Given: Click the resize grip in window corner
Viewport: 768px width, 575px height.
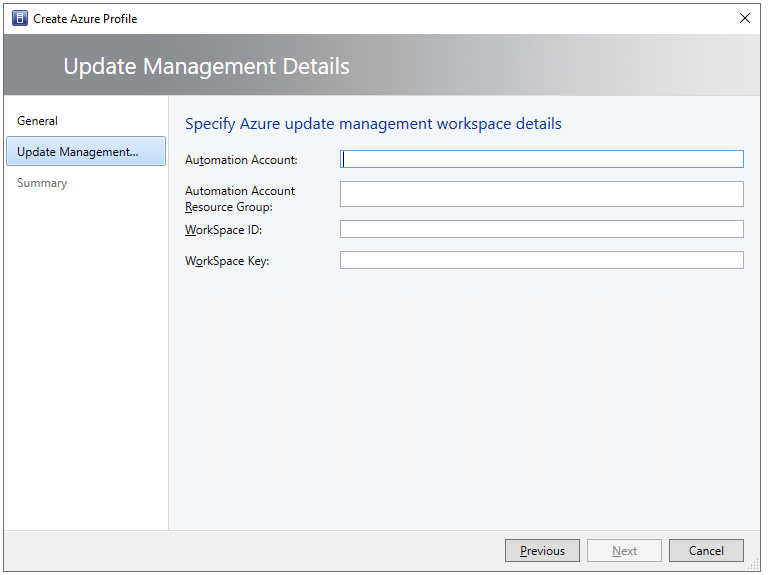Looking at the screenshot, I should pyautogui.click(x=755, y=564).
